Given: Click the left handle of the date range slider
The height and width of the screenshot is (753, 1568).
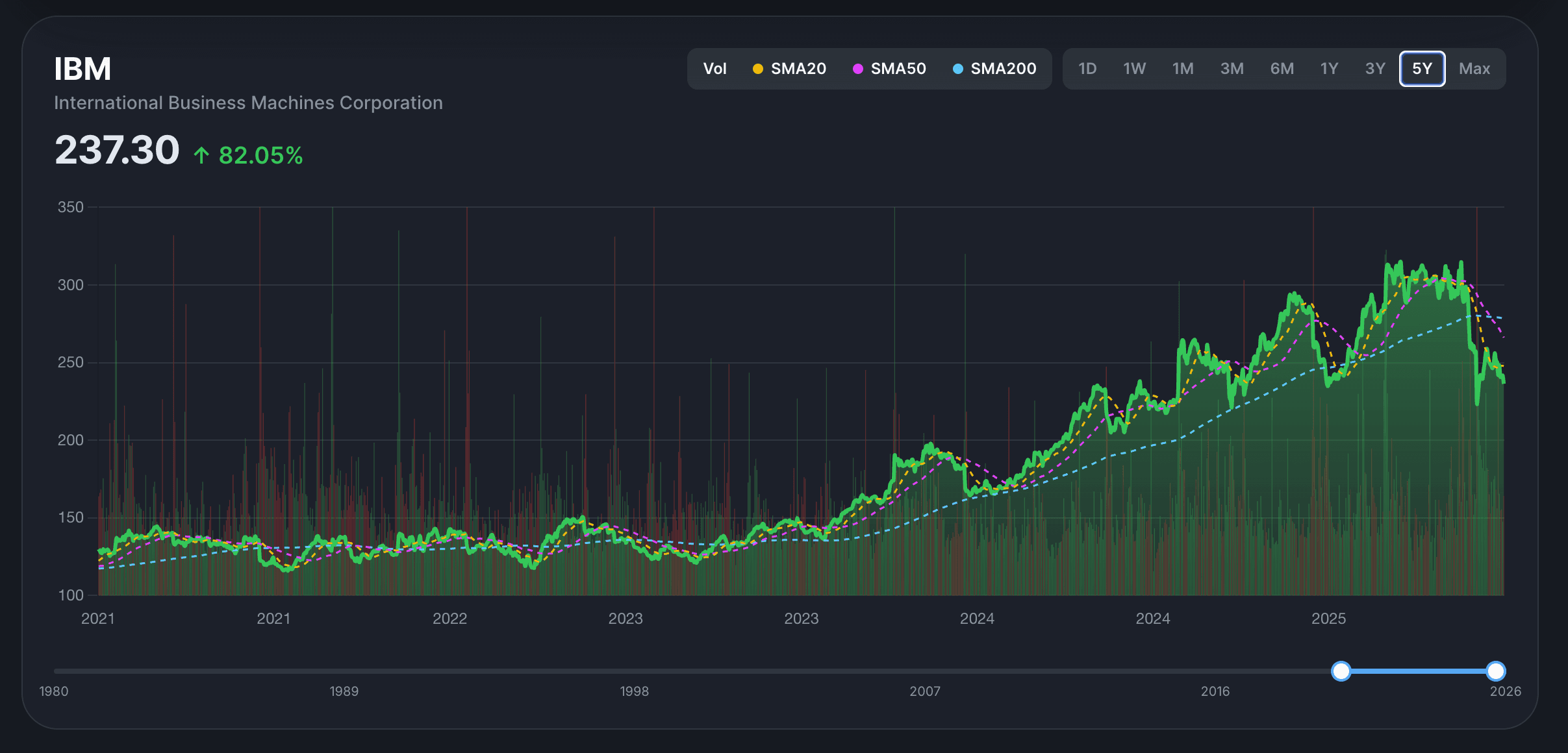Looking at the screenshot, I should point(1341,671).
